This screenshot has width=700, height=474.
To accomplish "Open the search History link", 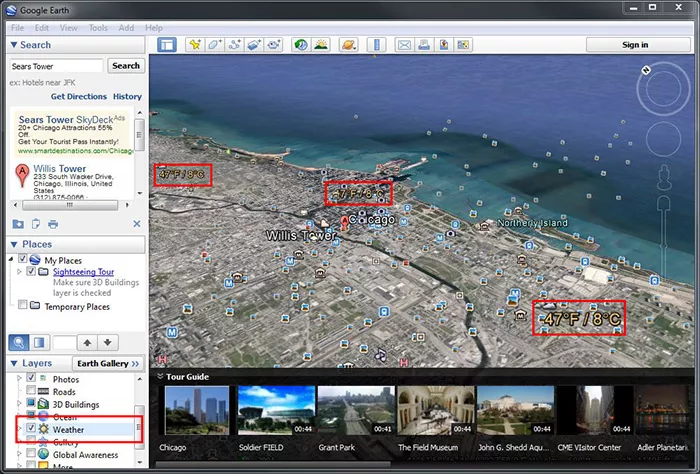I will tap(127, 96).
